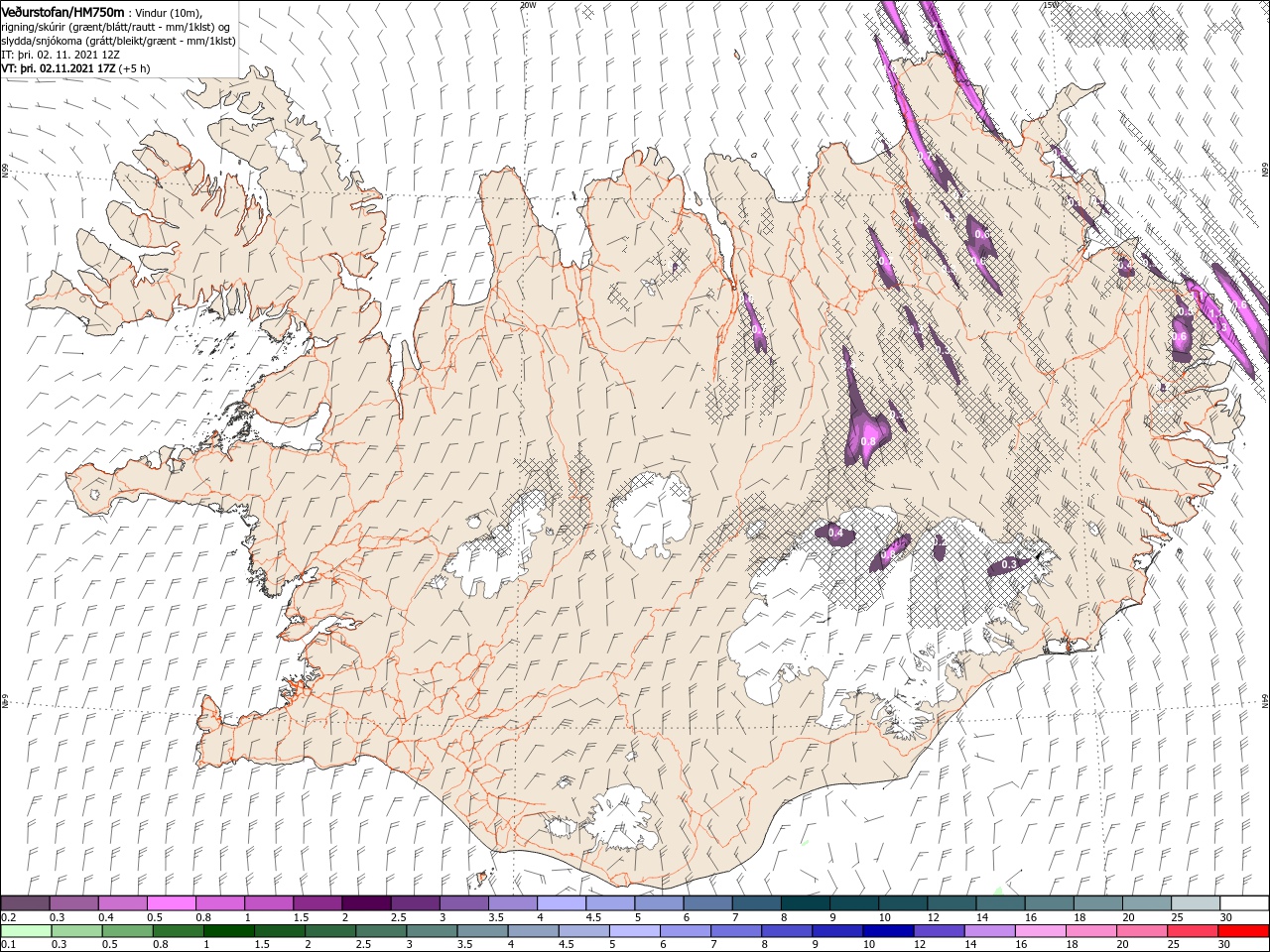The height and width of the screenshot is (952, 1270).
Task: Click the 0.3 value label on eastern glacier edge
Action: coord(1009,564)
